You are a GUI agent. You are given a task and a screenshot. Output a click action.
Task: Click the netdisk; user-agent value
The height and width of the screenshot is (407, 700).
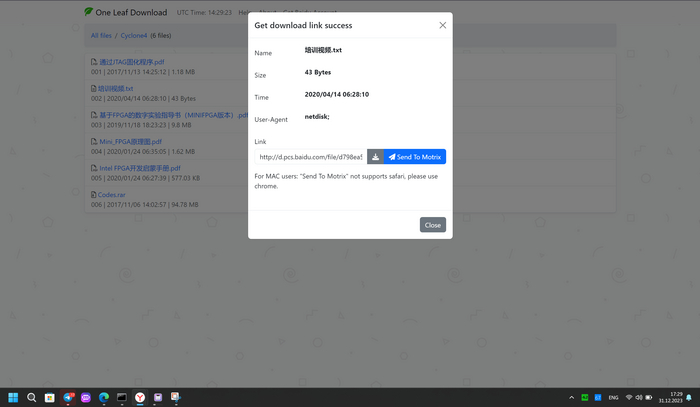317,116
